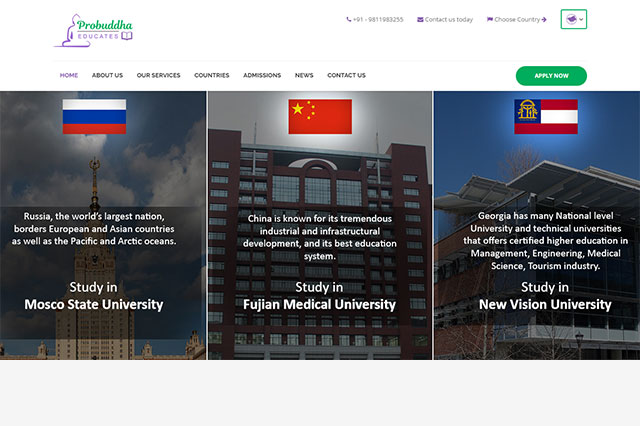640x426 pixels.
Task: Click the phone icon beside +91 number
Action: coord(349,19)
